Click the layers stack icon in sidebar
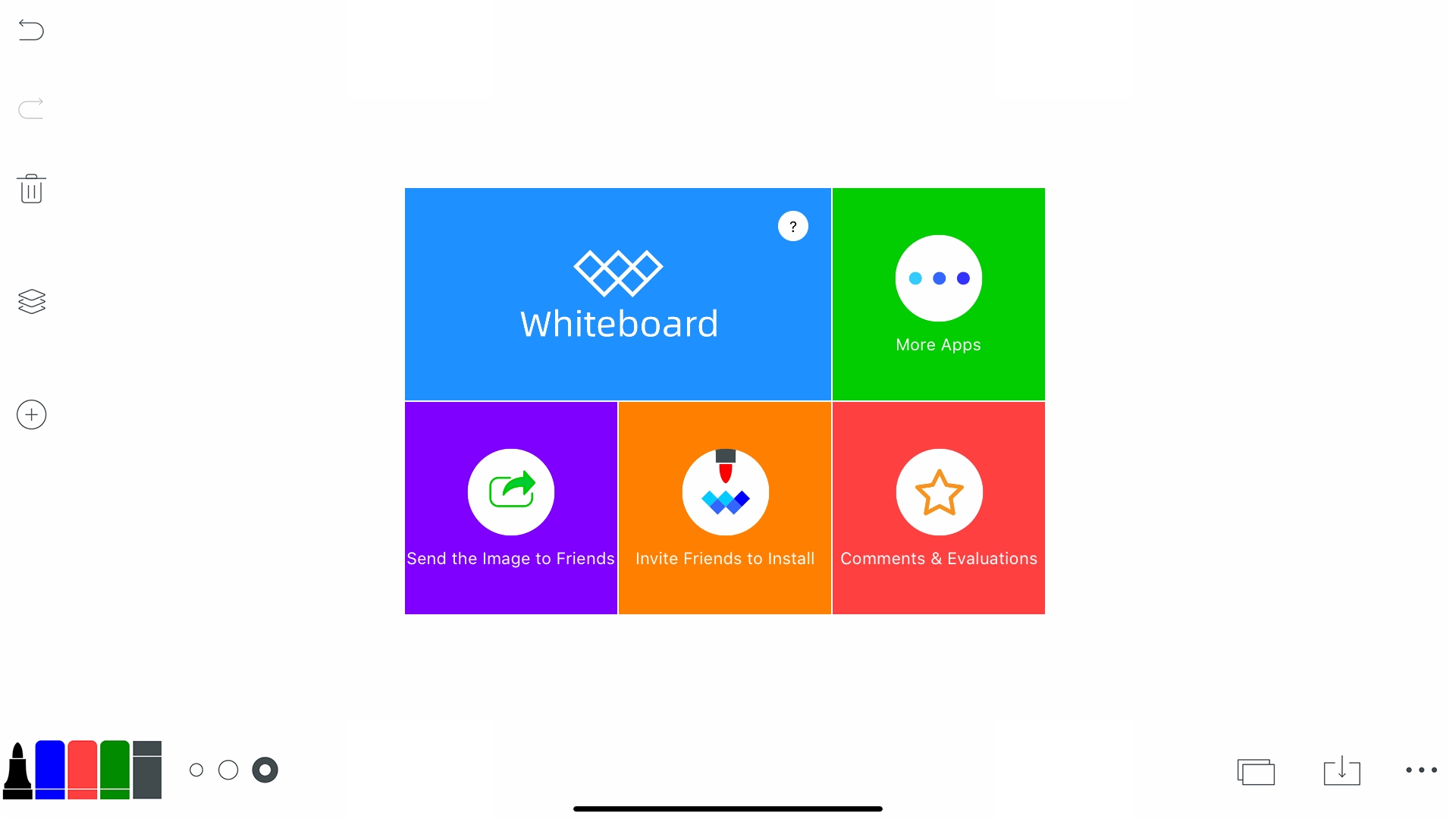This screenshot has width=1456, height=819. click(x=31, y=302)
